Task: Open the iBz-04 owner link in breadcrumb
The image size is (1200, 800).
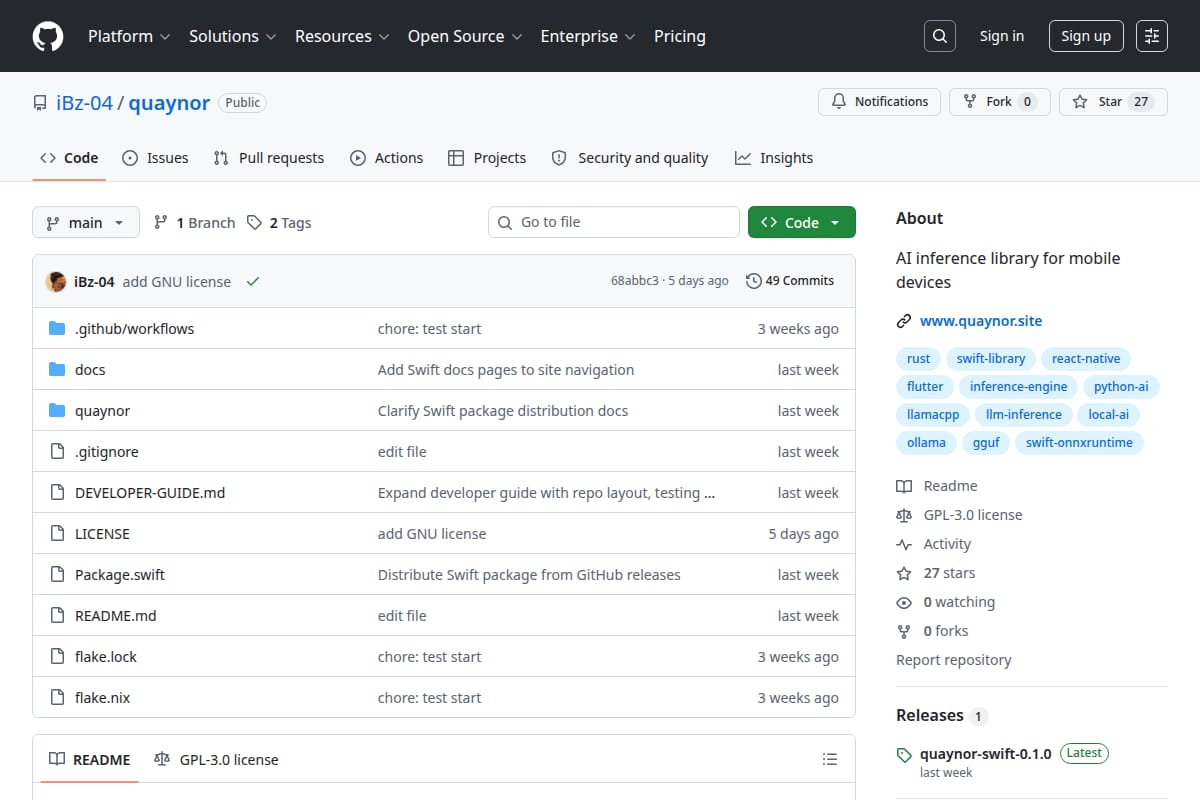Action: point(83,102)
